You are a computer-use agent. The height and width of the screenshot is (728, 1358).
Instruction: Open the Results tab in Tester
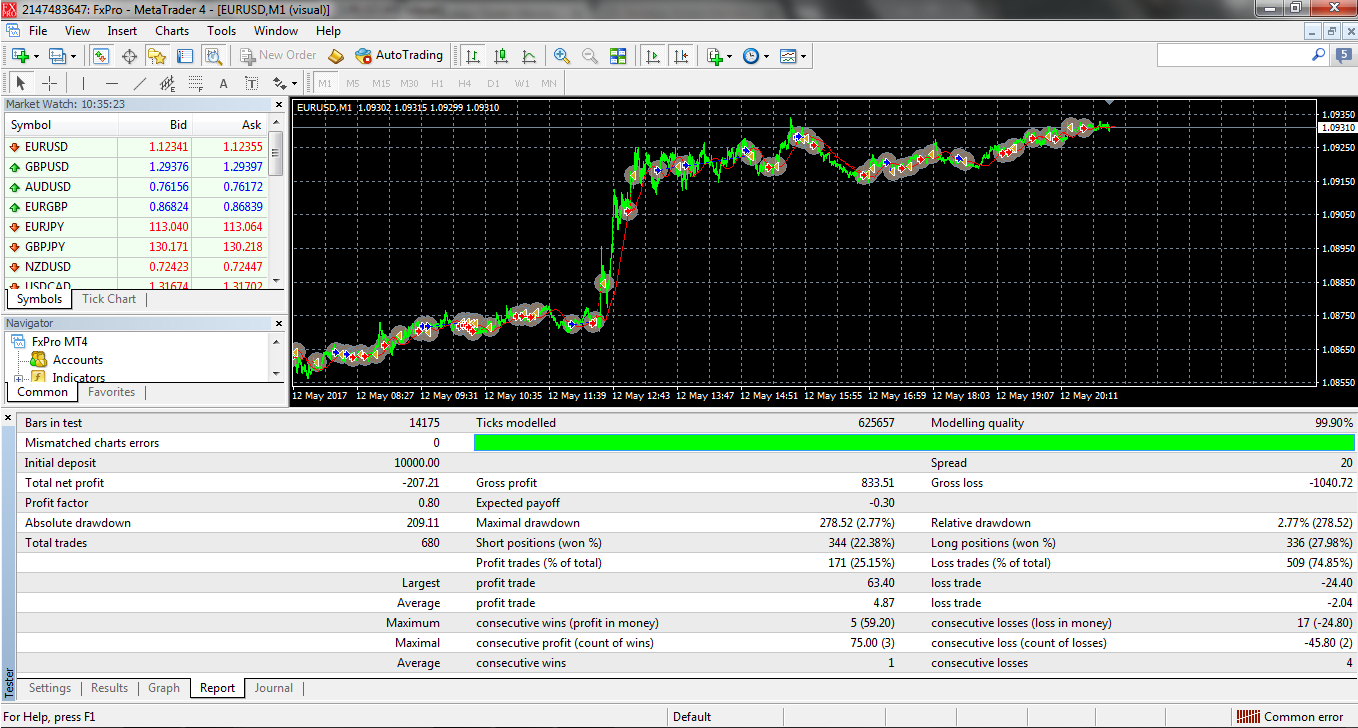click(x=110, y=688)
